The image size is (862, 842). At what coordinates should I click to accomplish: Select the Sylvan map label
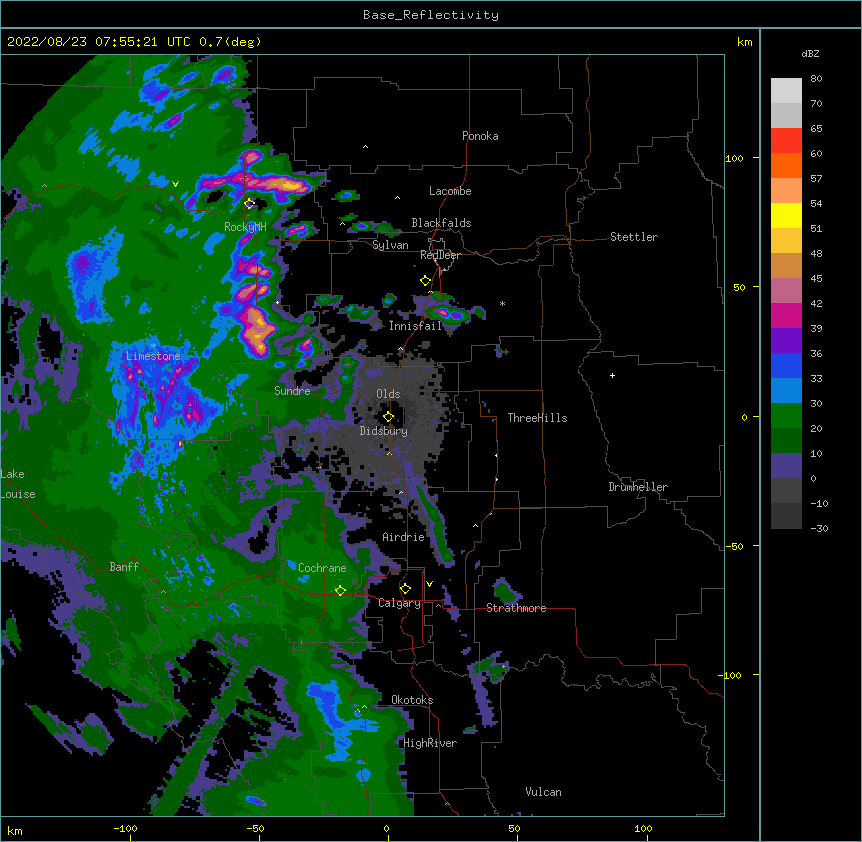390,245
